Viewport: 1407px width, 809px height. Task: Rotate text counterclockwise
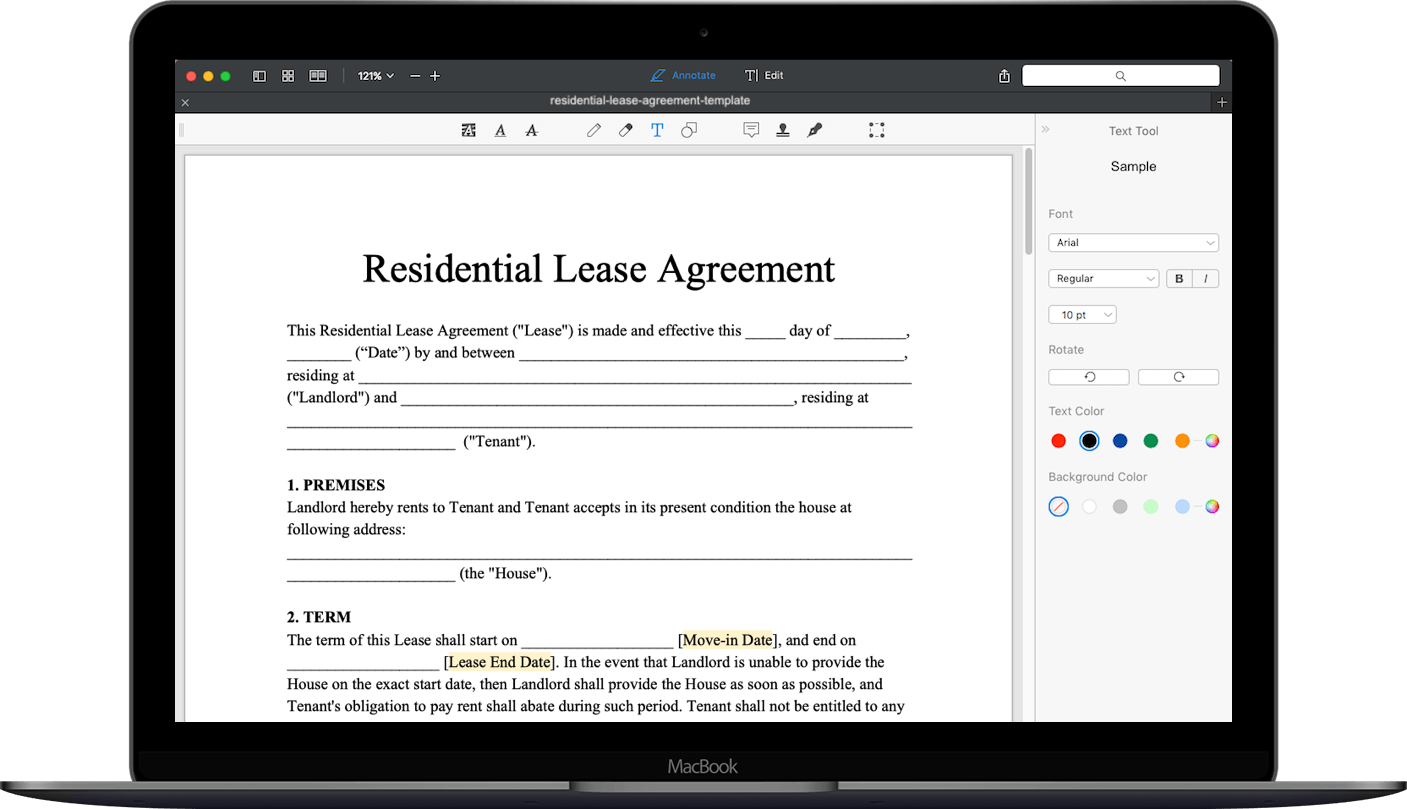[x=1088, y=376]
